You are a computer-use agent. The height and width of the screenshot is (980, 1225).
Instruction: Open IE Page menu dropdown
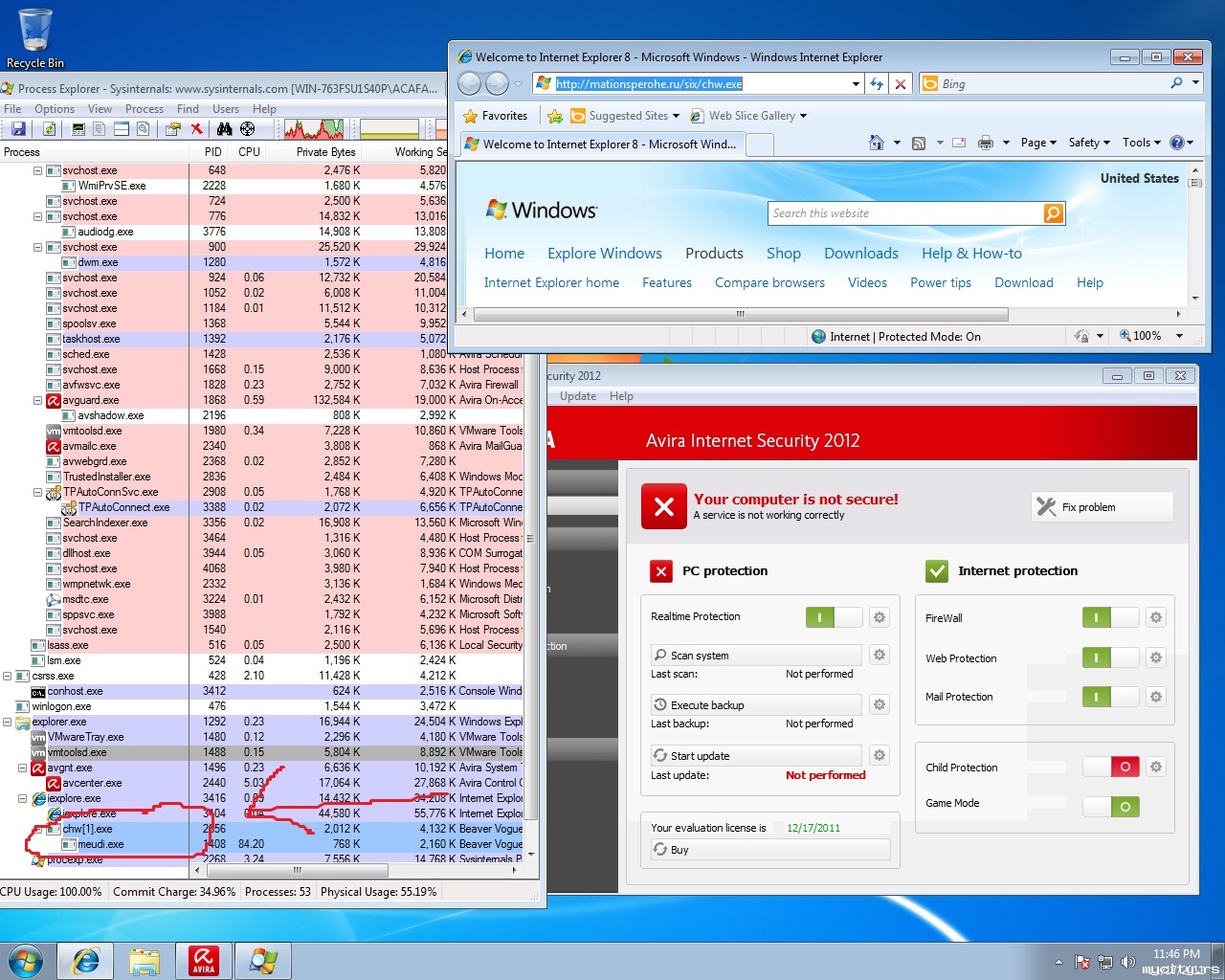1038,143
